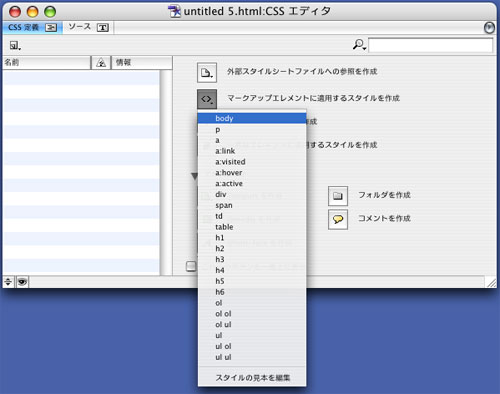Click the CSS list vertical scrollbar
The height and width of the screenshot is (394, 500).
click(166, 172)
